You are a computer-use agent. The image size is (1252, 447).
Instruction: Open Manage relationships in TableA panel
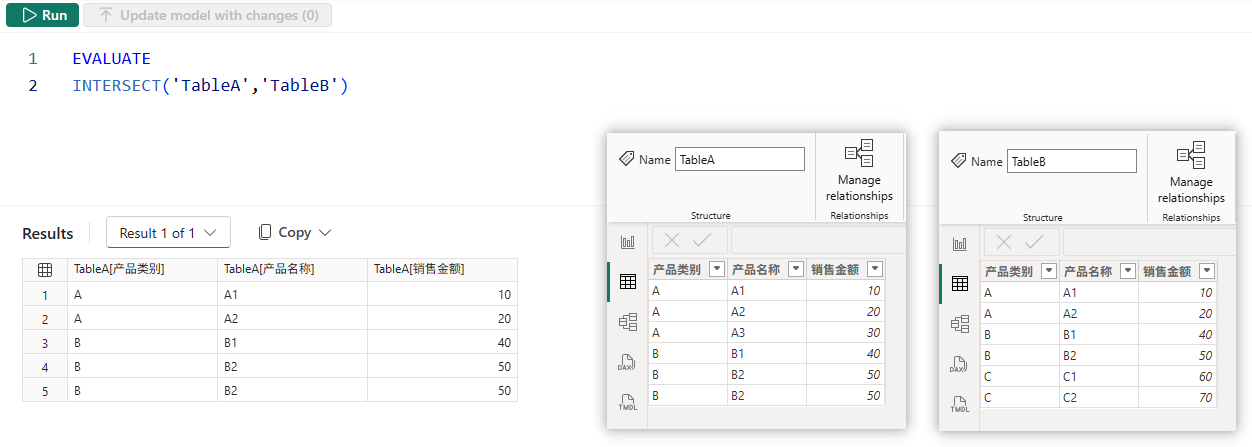pyautogui.click(x=859, y=171)
